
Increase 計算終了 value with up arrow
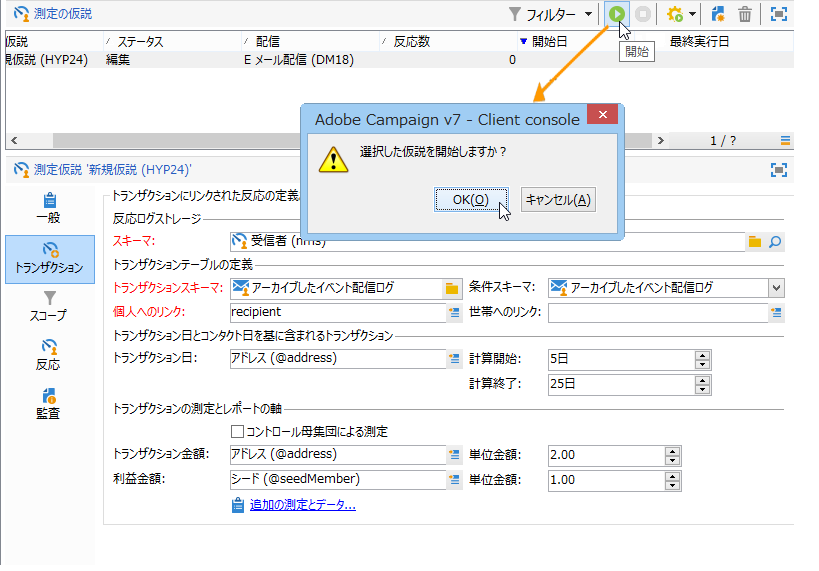[703, 380]
